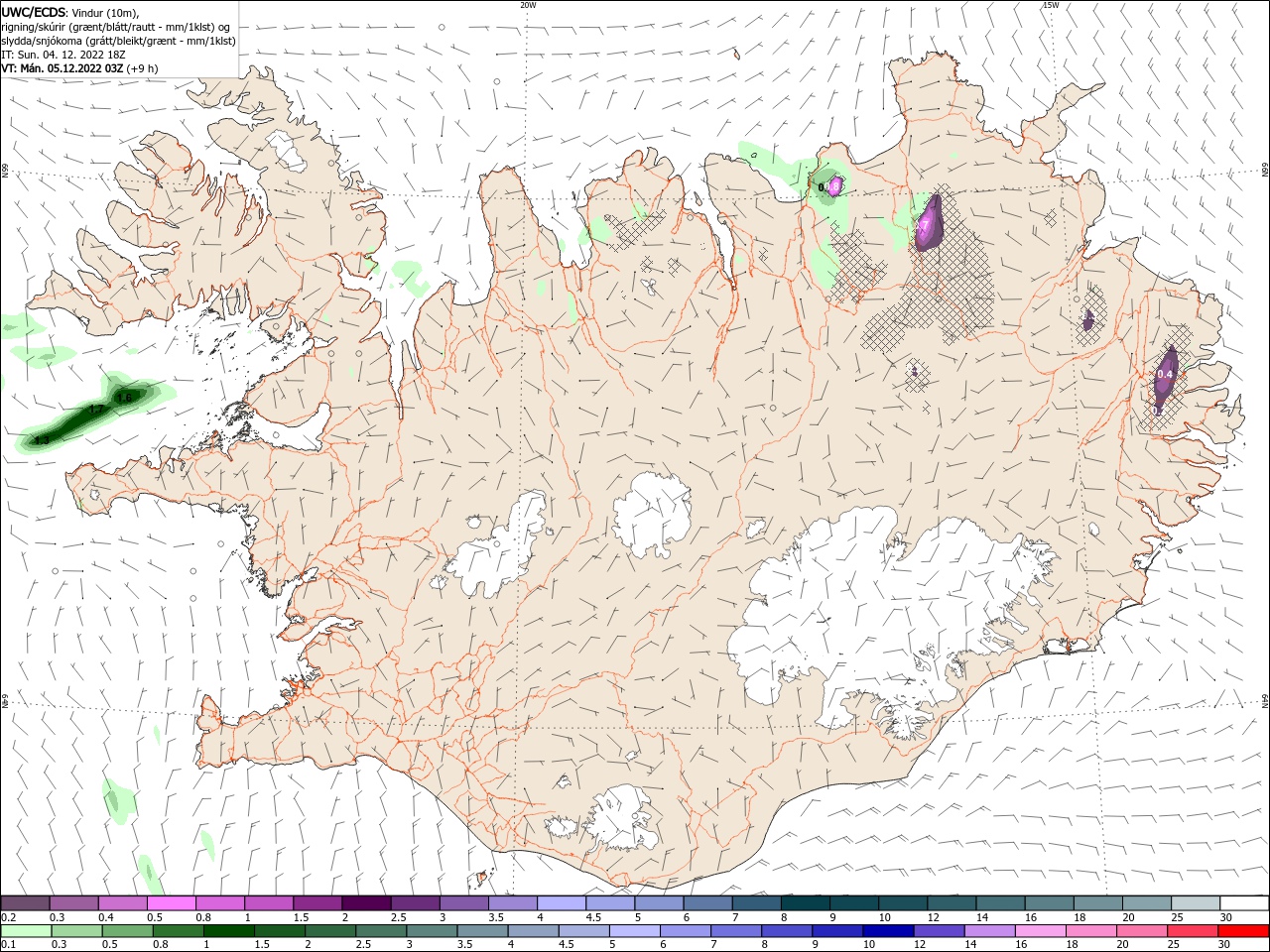
Task: Pick the medium green 0.5 swatch in the lower scale
Action: 128,931
